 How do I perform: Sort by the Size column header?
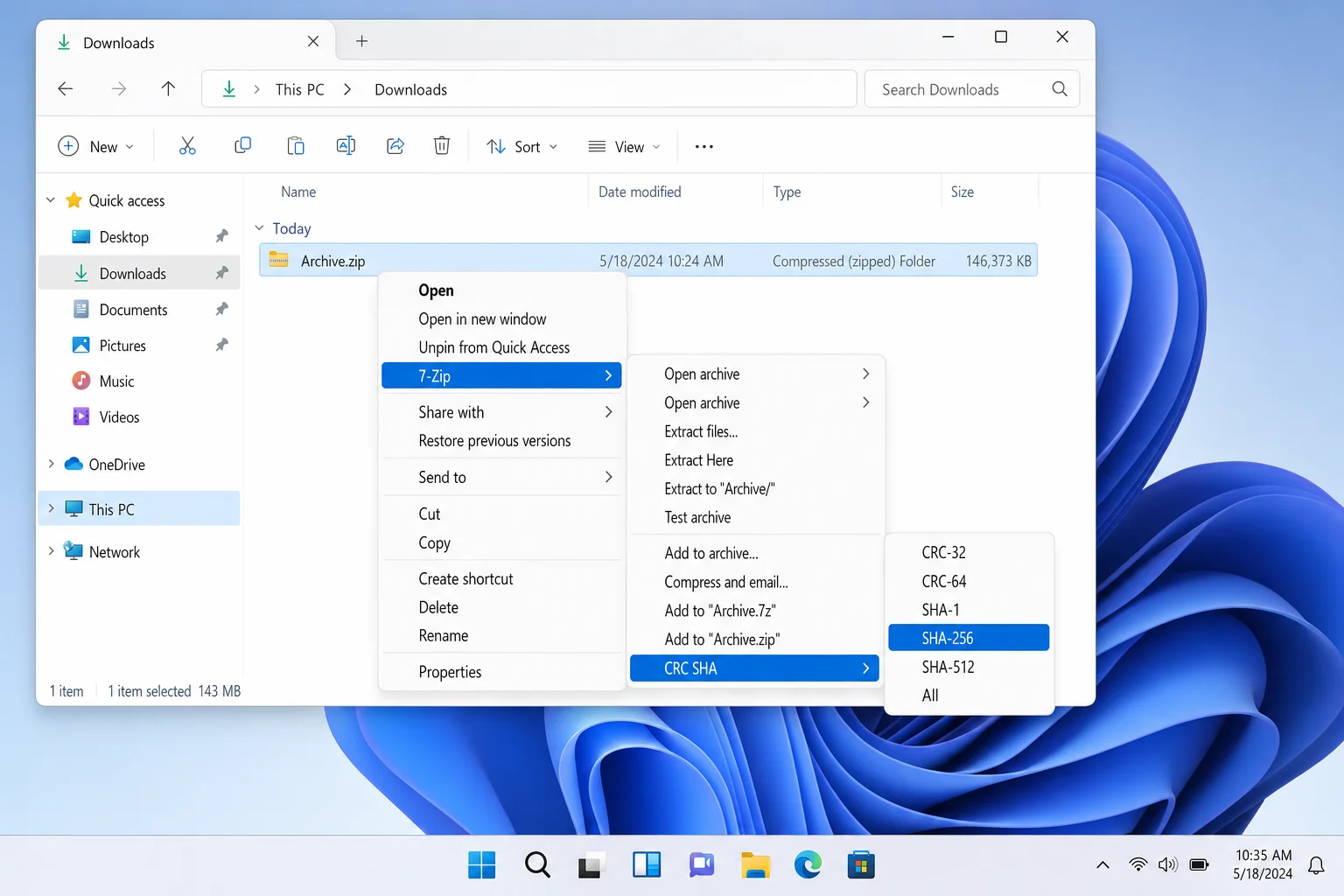962,192
